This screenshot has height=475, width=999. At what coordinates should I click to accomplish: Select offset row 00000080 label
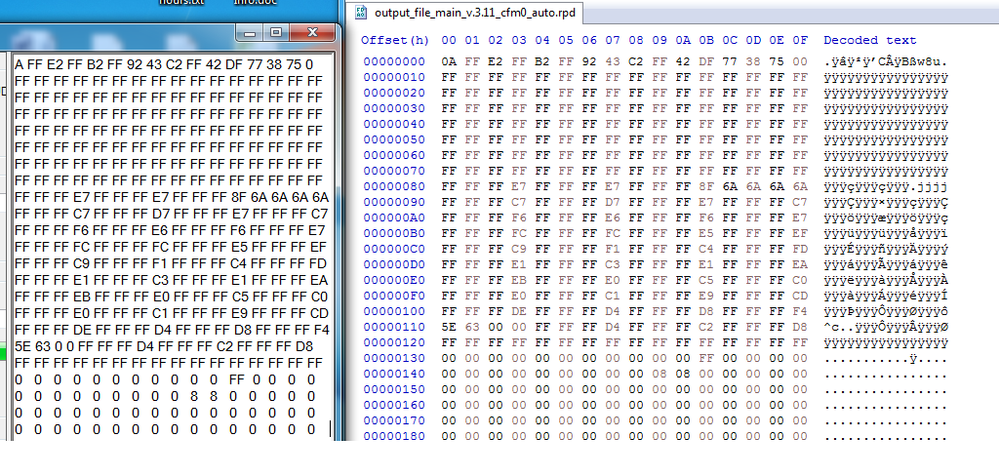pyautogui.click(x=394, y=187)
